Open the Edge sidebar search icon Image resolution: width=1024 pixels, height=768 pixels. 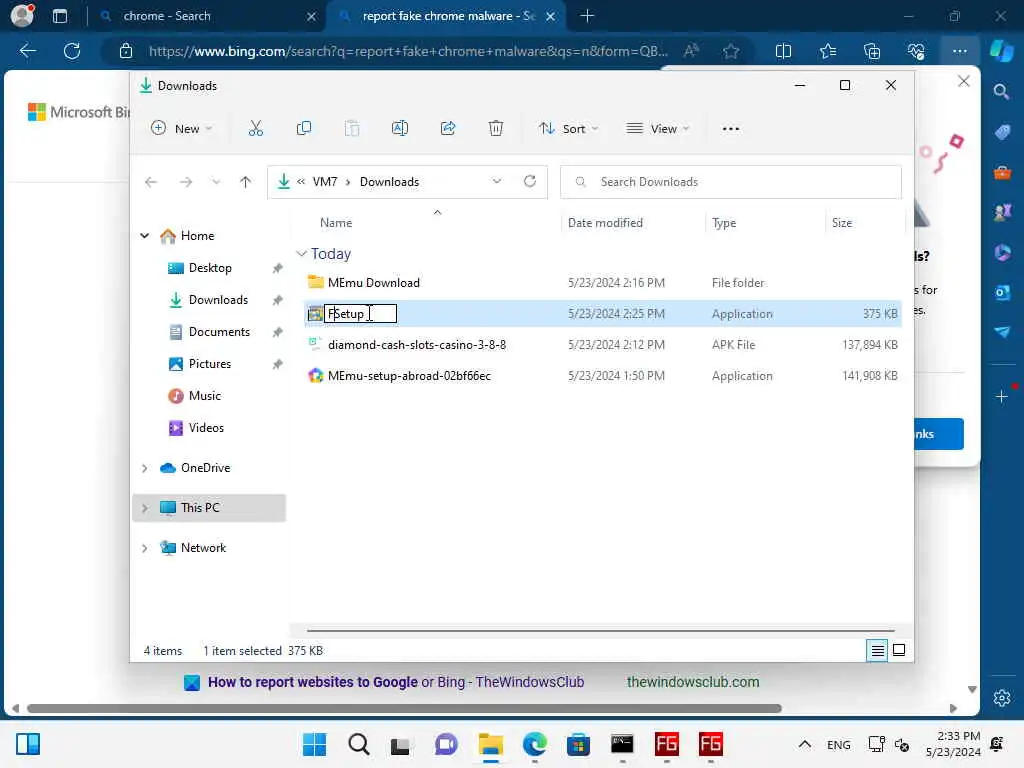(1002, 91)
